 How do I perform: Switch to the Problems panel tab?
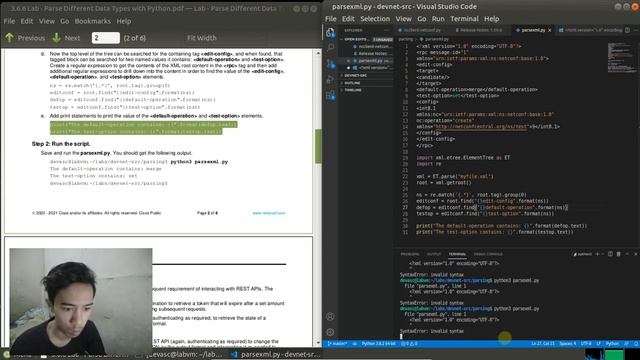[410, 254]
